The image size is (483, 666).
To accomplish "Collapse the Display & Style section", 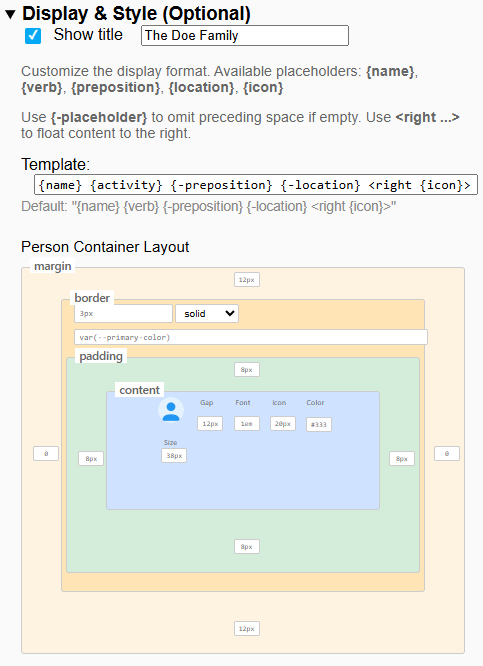I will coord(11,14).
